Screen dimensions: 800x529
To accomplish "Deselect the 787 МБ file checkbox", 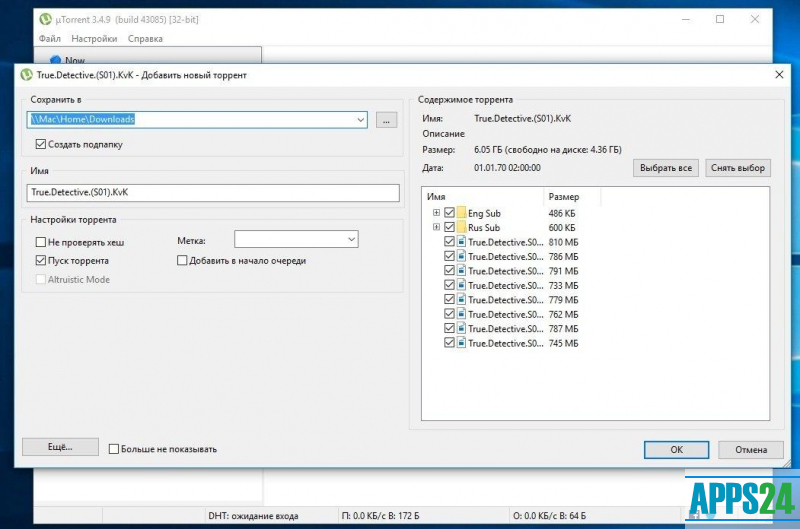I will [x=449, y=328].
